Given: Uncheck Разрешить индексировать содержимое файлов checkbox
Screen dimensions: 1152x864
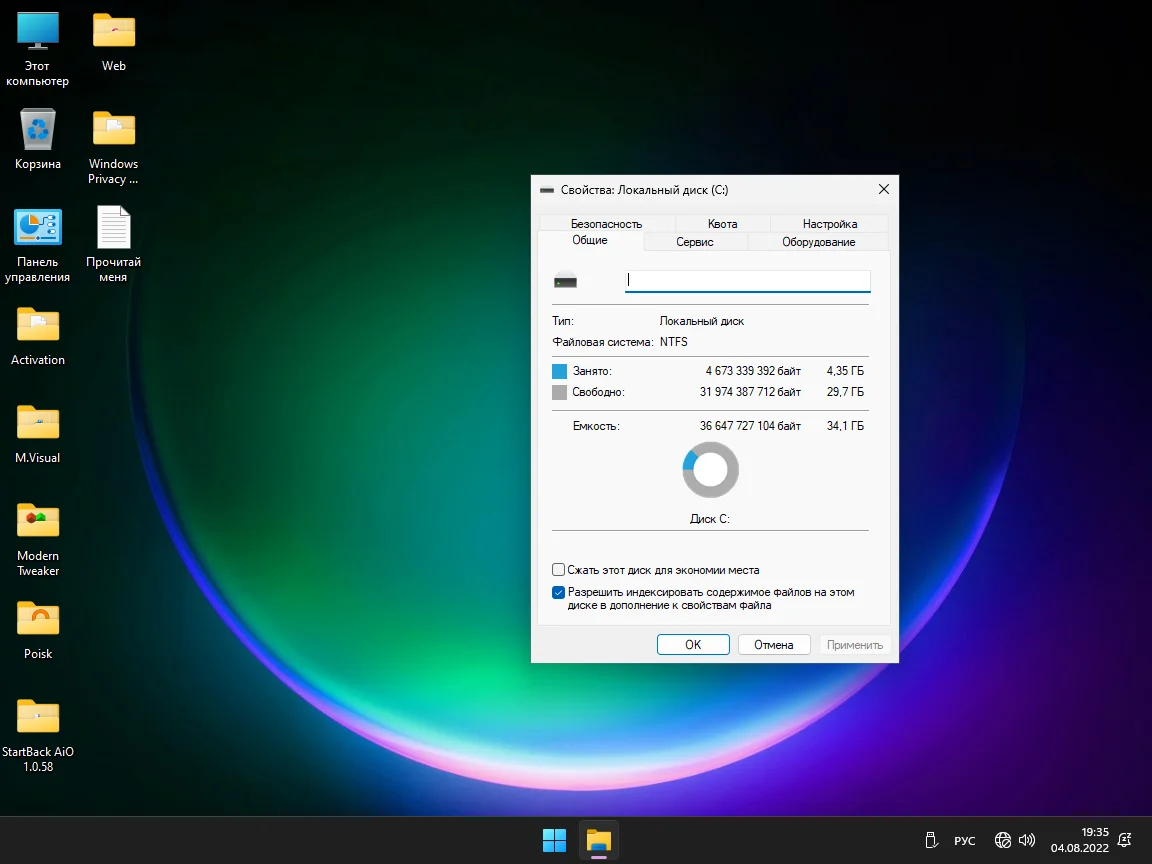Looking at the screenshot, I should coord(559,592).
